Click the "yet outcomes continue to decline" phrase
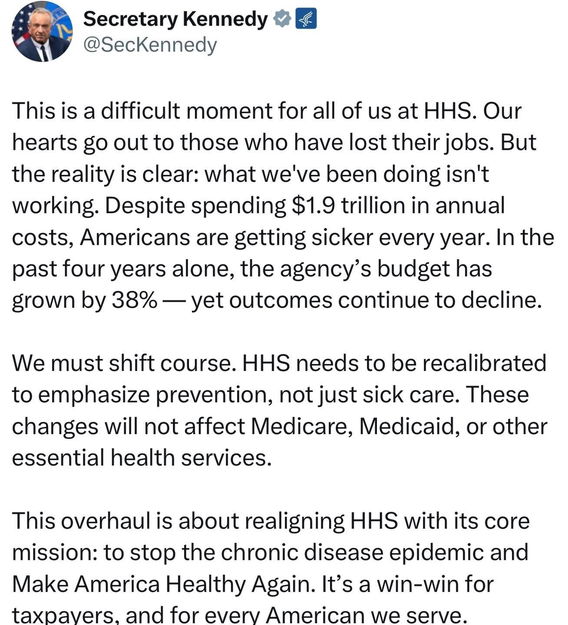The height and width of the screenshot is (625, 568). coord(367,300)
